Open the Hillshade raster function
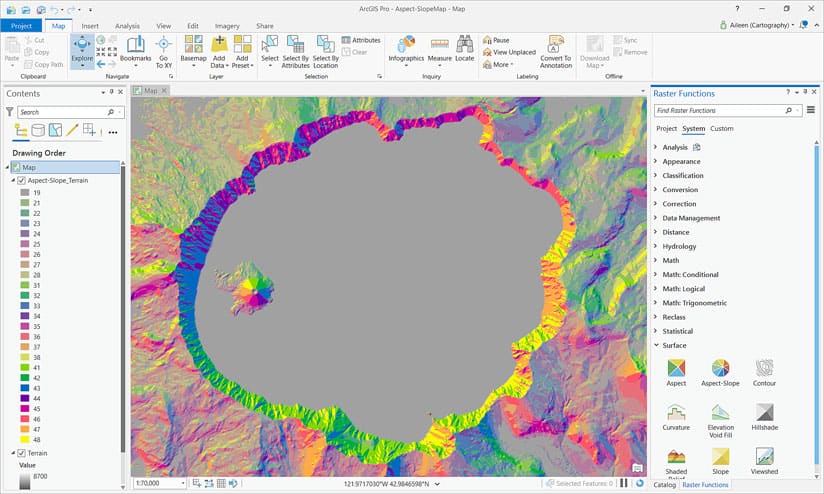This screenshot has width=824, height=494. coord(764,417)
